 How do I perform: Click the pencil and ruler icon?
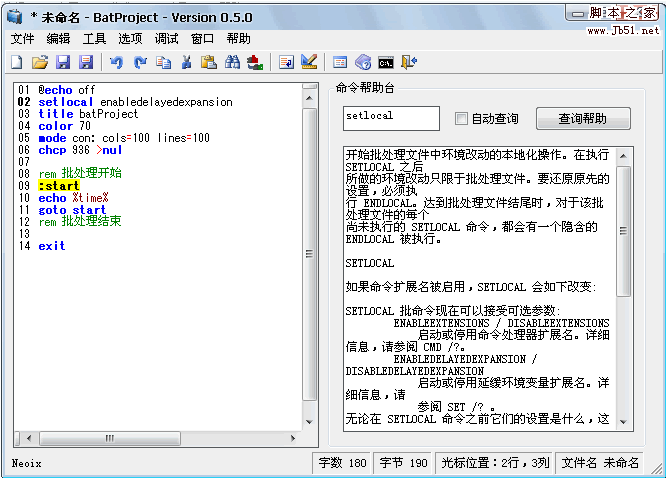click(309, 62)
